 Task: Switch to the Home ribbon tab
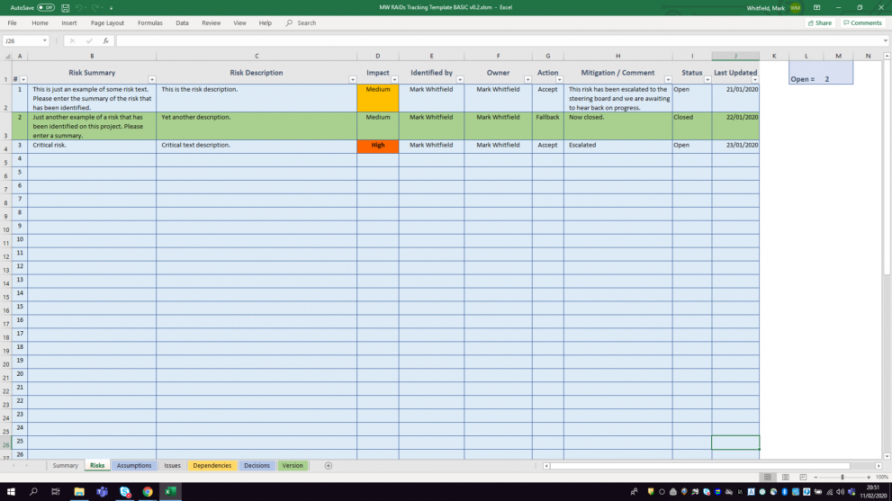40,23
